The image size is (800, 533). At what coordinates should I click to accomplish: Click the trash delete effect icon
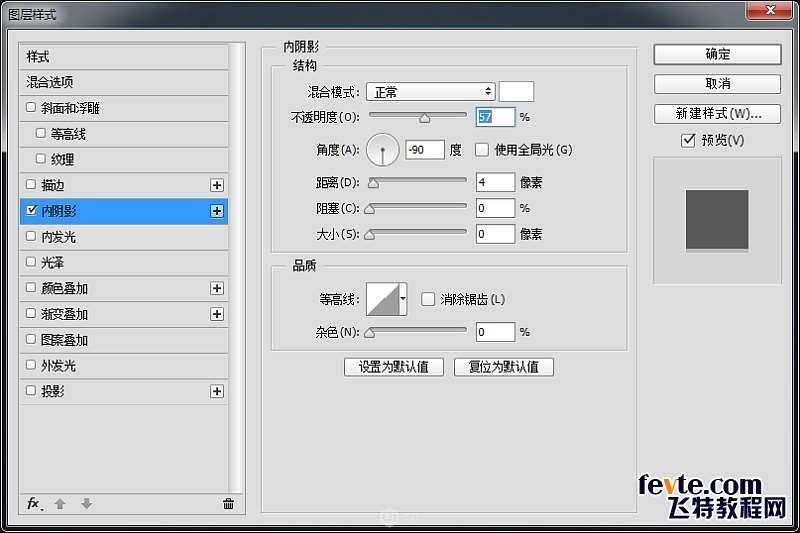228,504
